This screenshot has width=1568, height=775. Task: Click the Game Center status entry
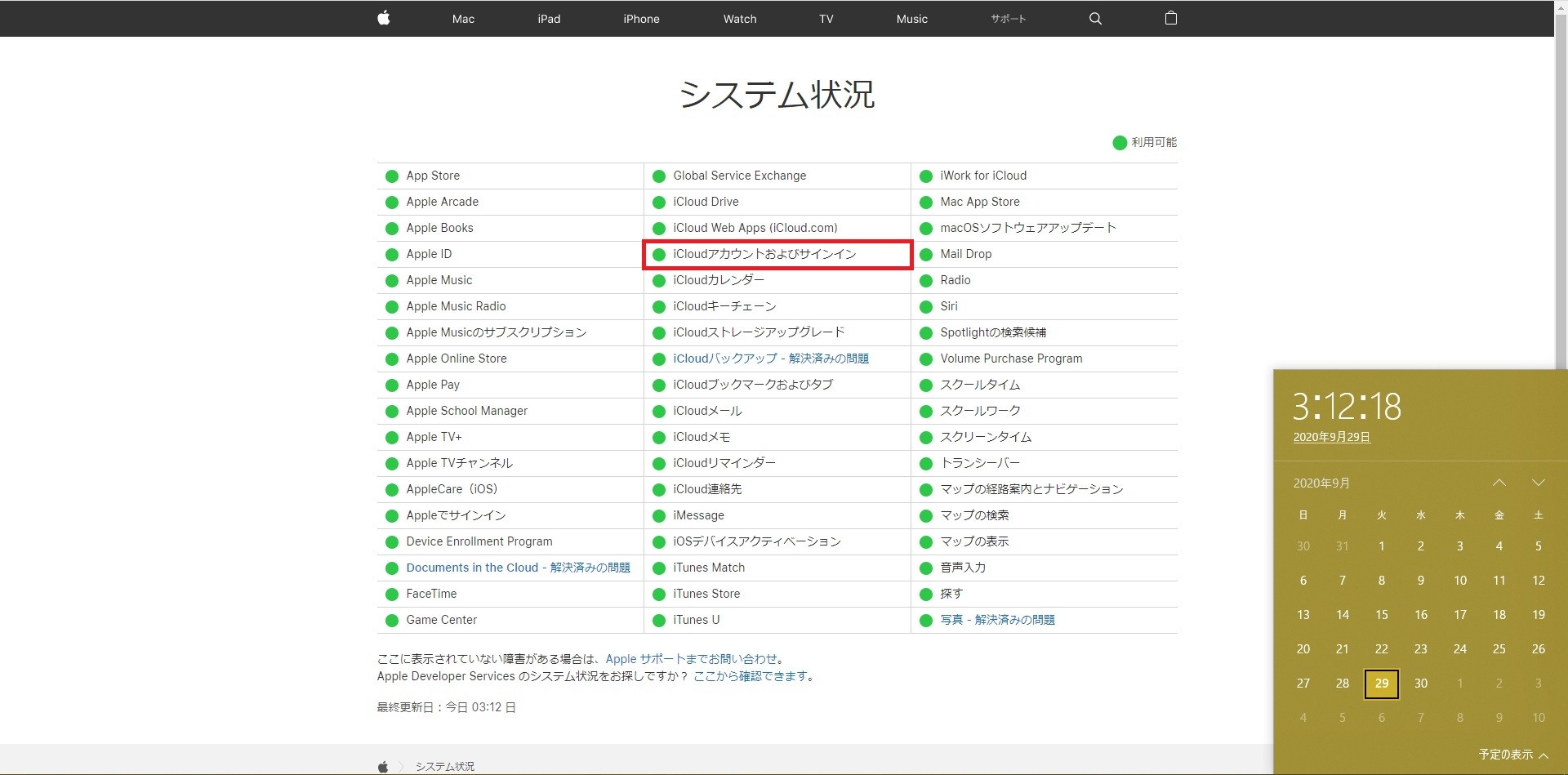441,620
